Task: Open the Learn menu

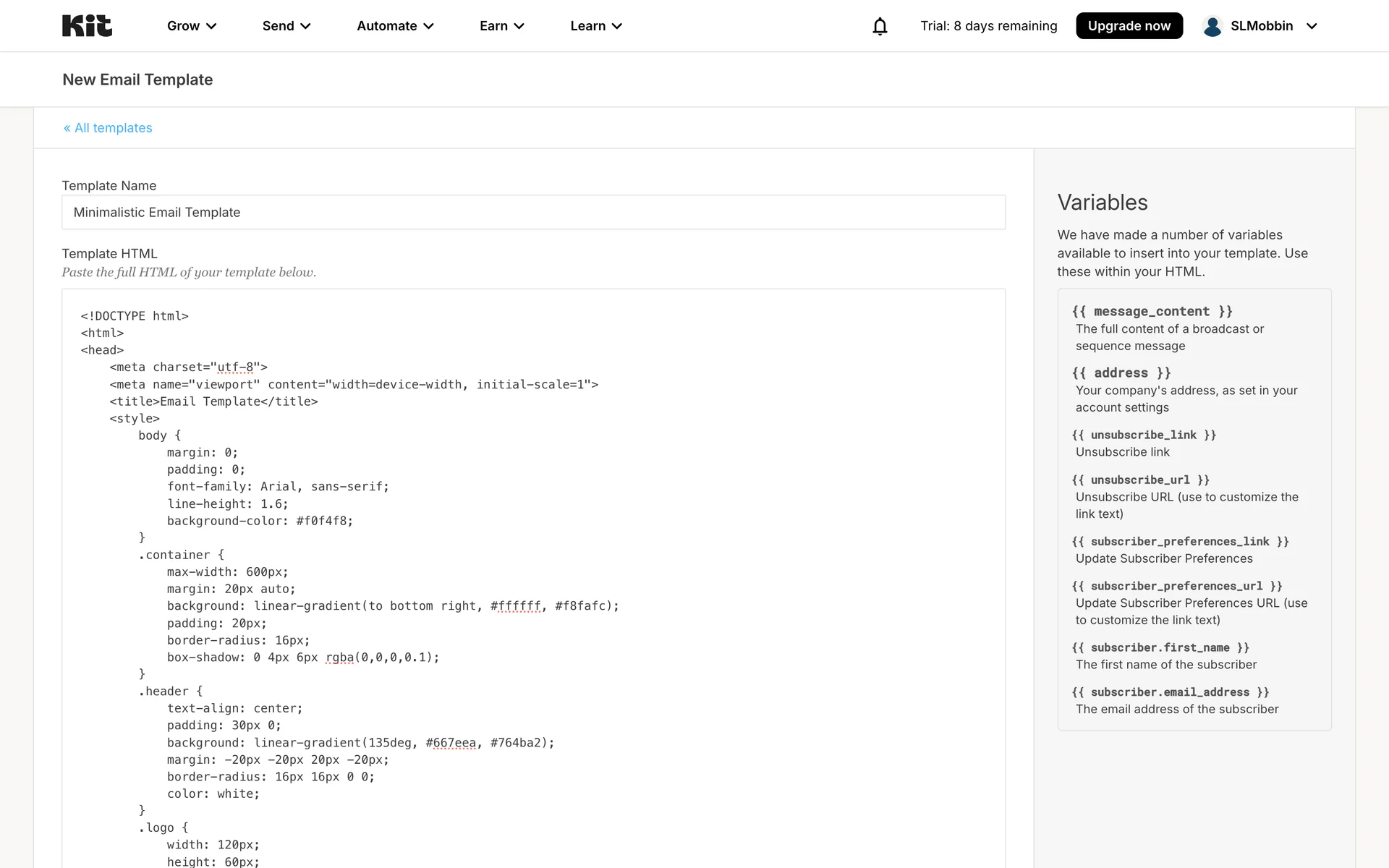Action: click(x=595, y=26)
